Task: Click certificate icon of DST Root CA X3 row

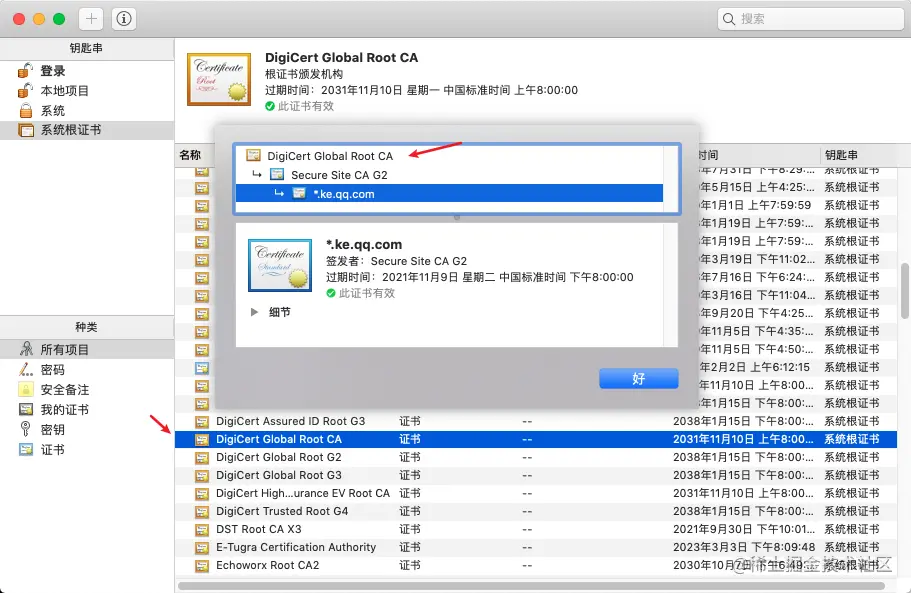Action: point(202,530)
